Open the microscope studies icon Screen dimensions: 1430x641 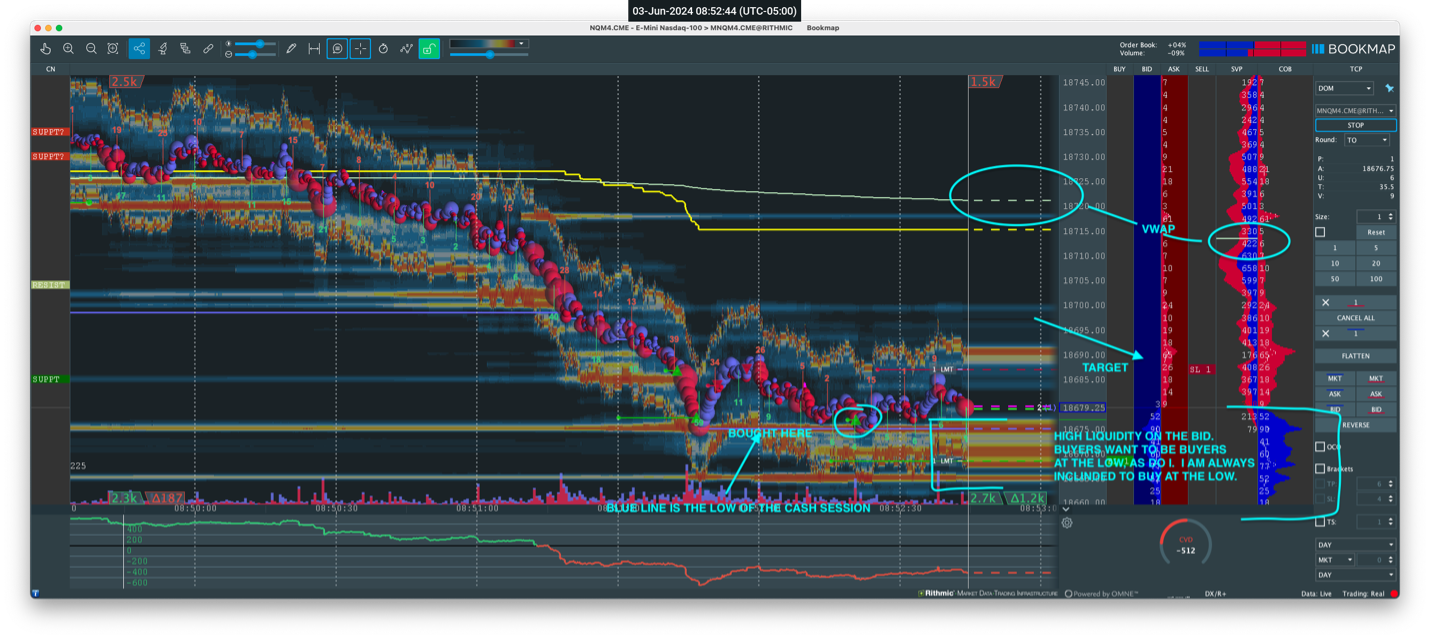tap(163, 48)
